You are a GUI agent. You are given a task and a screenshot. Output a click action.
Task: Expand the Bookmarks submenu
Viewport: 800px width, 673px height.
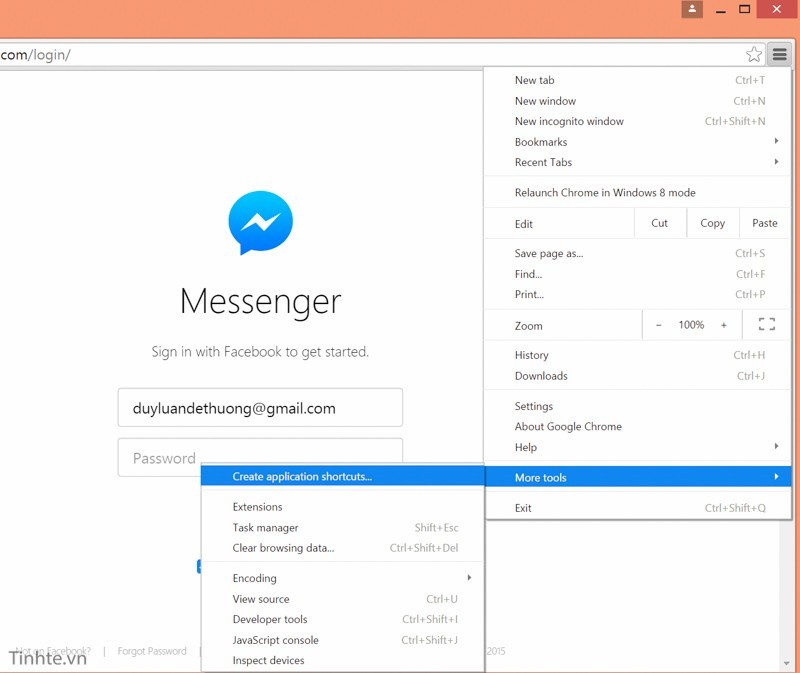(x=638, y=142)
